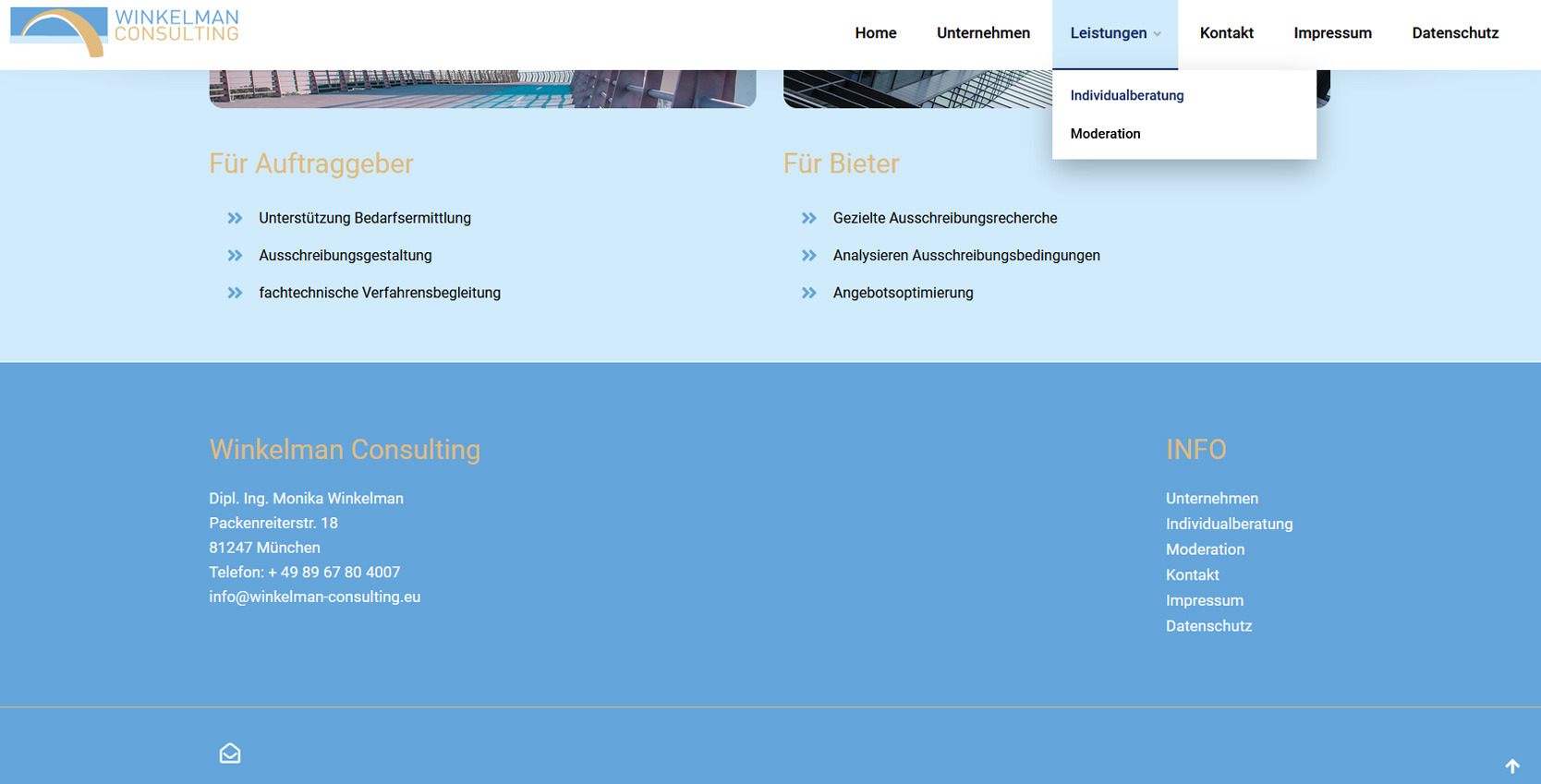The width and height of the screenshot is (1541, 784).
Task: Click chevron icon beside Unterstützung Bedarfsermittlung
Action: click(235, 218)
